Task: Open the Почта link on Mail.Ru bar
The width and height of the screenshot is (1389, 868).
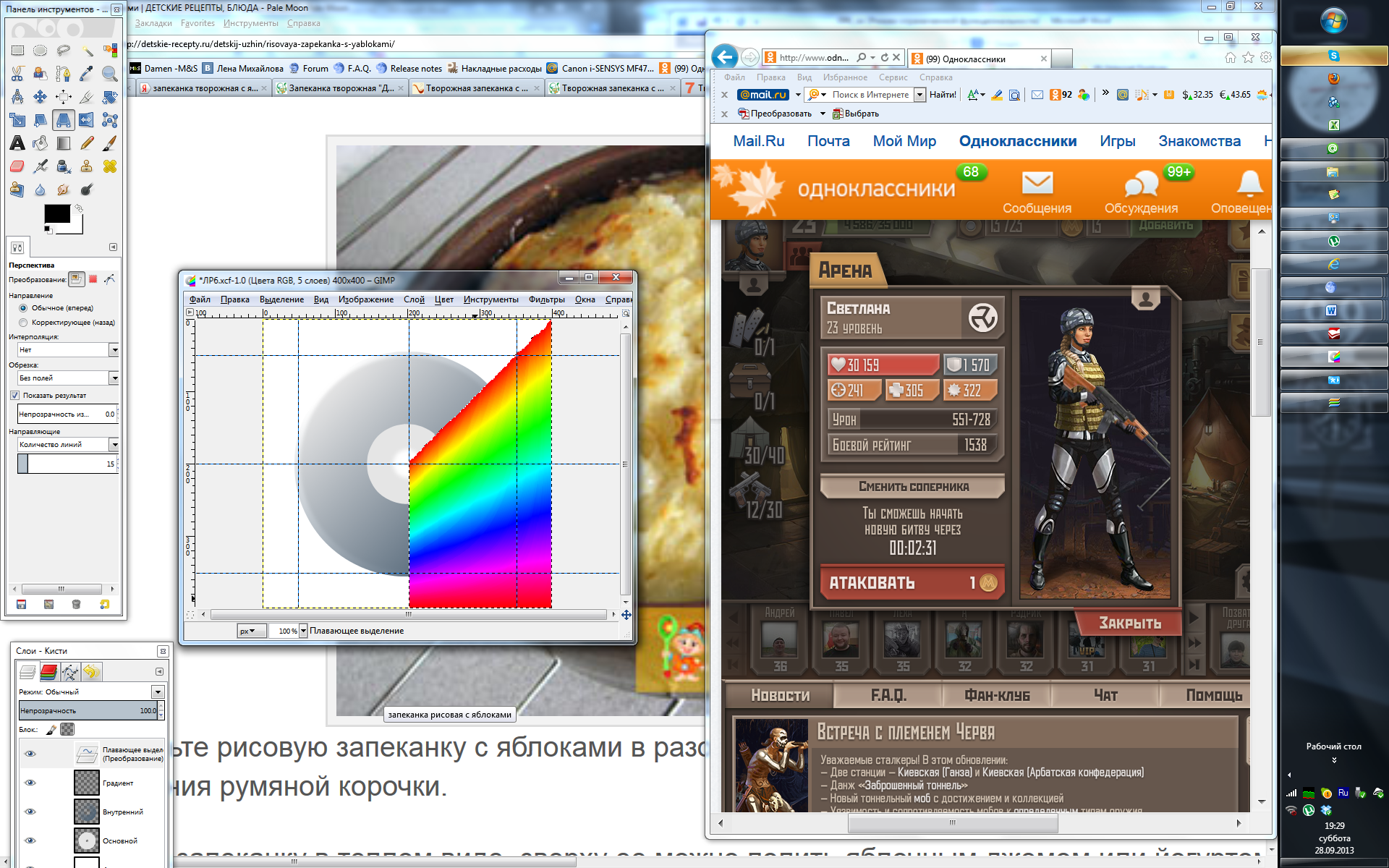Action: 828,141
